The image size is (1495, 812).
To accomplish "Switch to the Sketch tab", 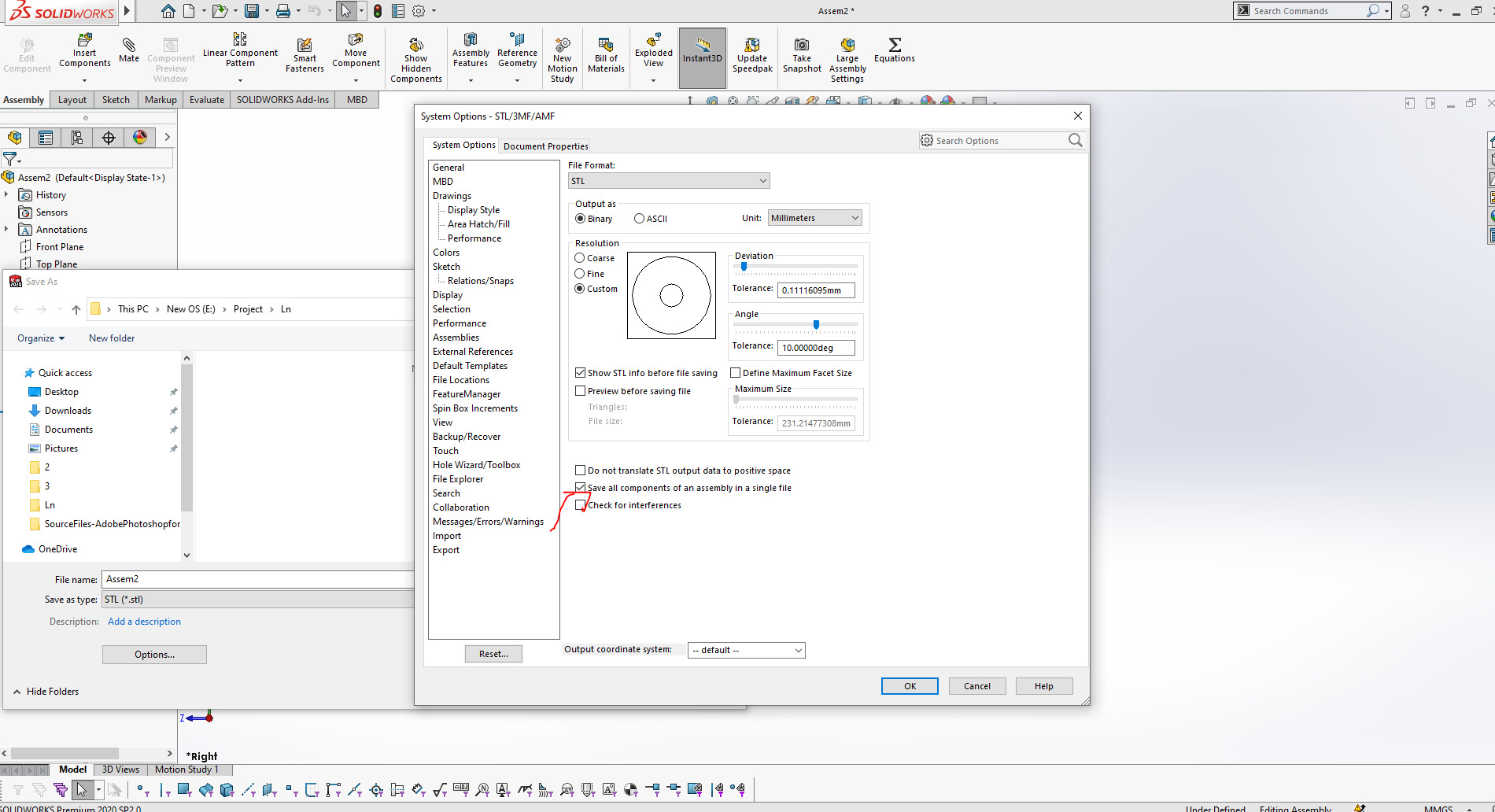I will 116,100.
